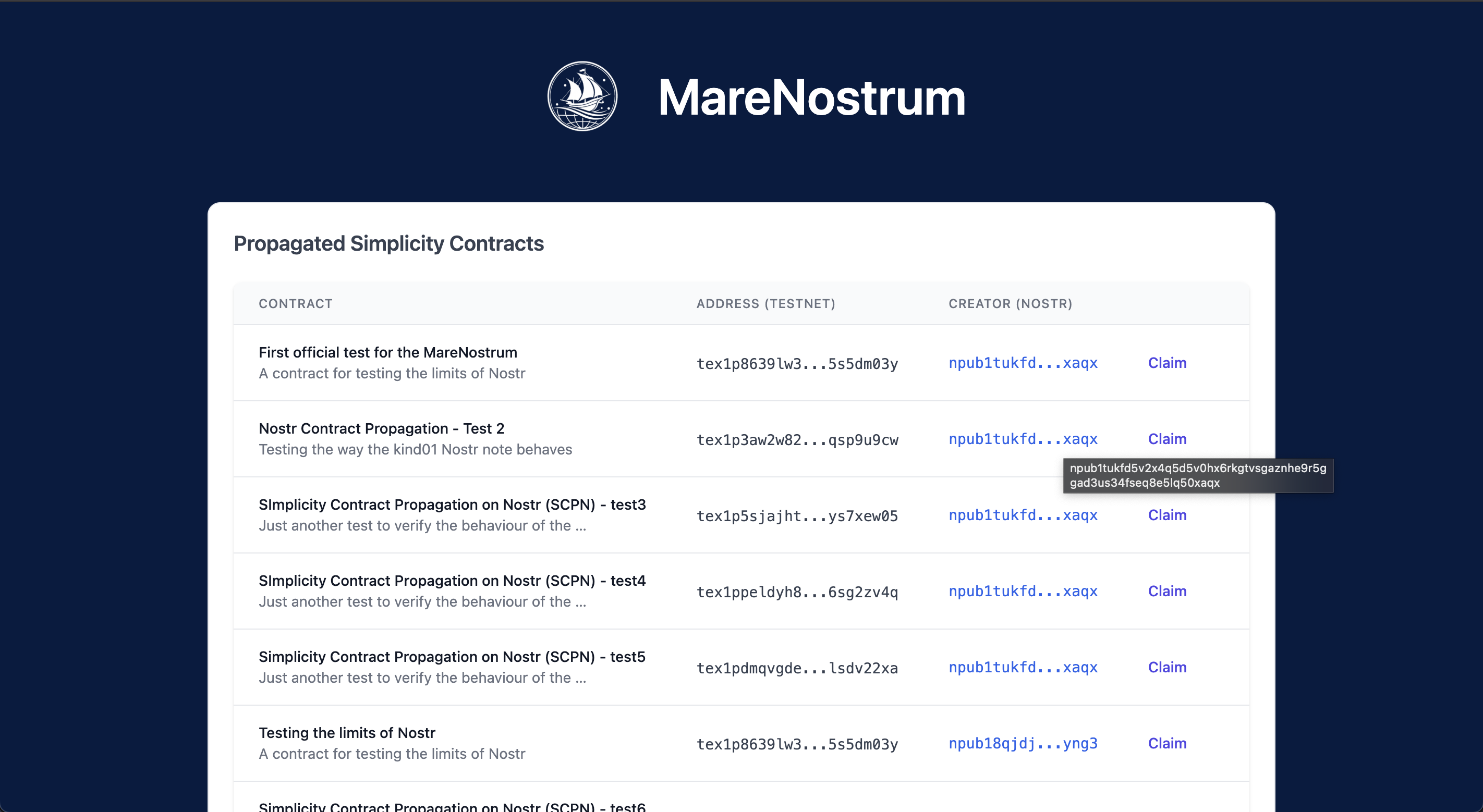
Task: Open creator npub link for test3 row
Action: click(x=1023, y=515)
